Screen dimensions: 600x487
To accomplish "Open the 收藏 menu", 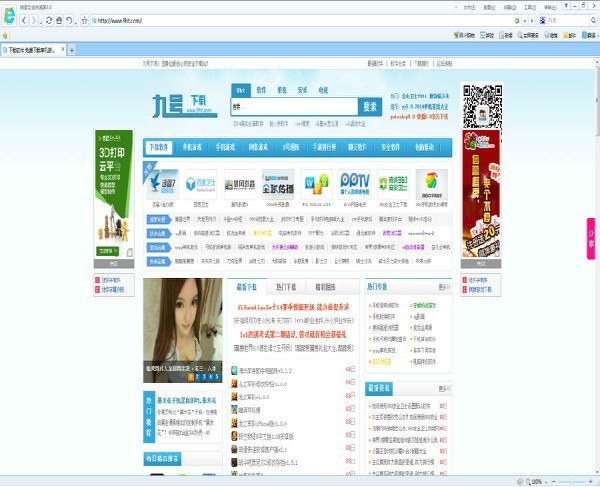I will (x=509, y=7).
